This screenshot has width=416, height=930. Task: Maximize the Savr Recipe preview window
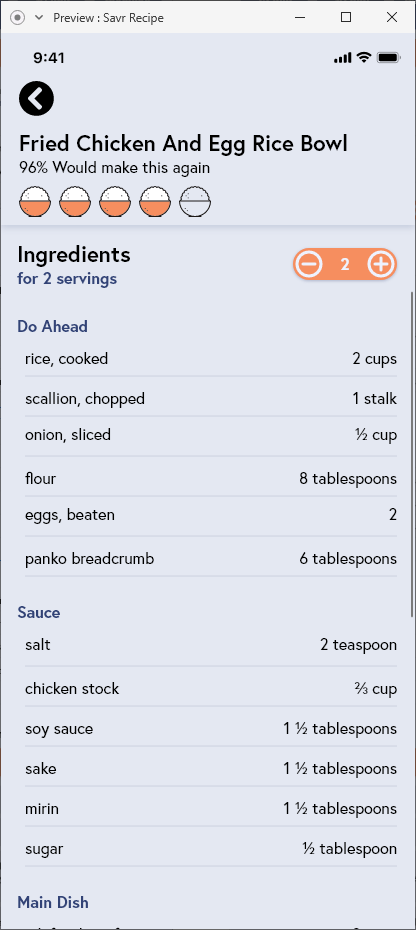[x=346, y=17]
